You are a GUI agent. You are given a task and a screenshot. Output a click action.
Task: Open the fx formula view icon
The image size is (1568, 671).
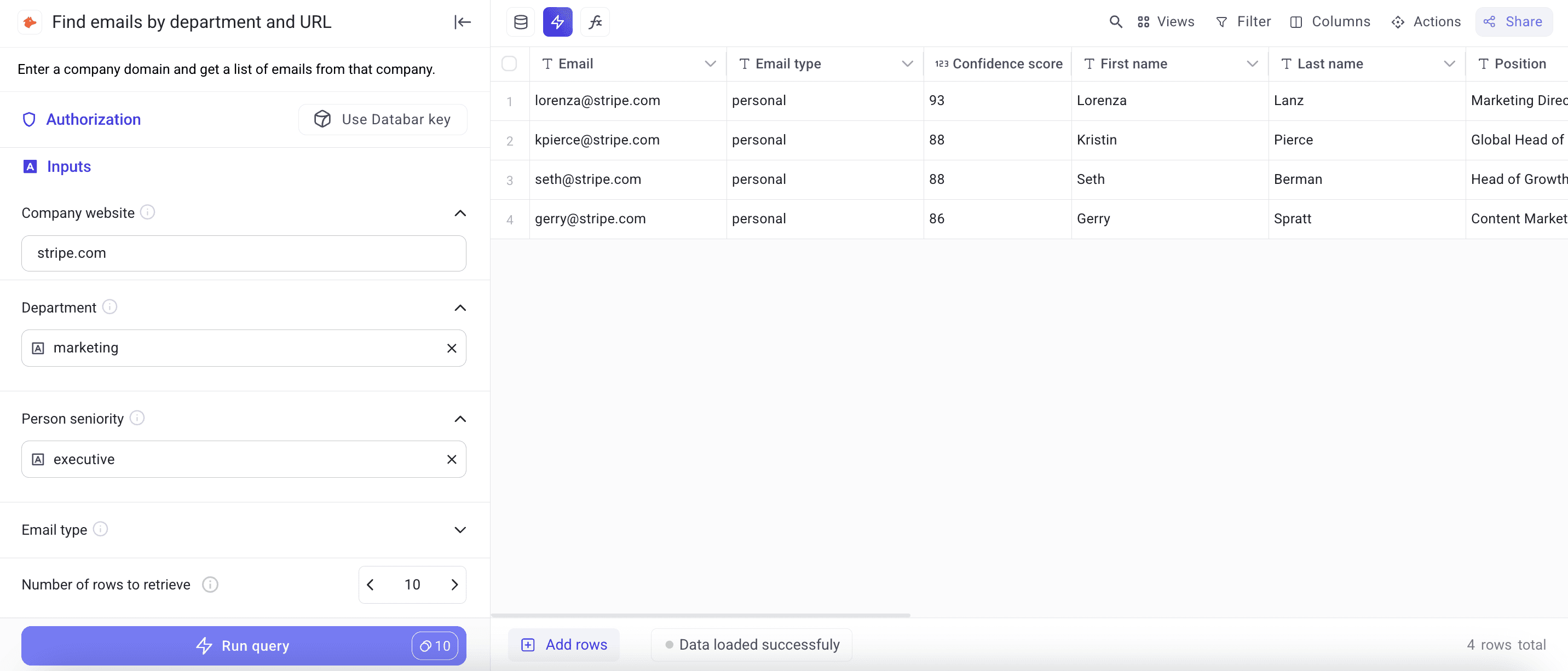click(x=595, y=22)
